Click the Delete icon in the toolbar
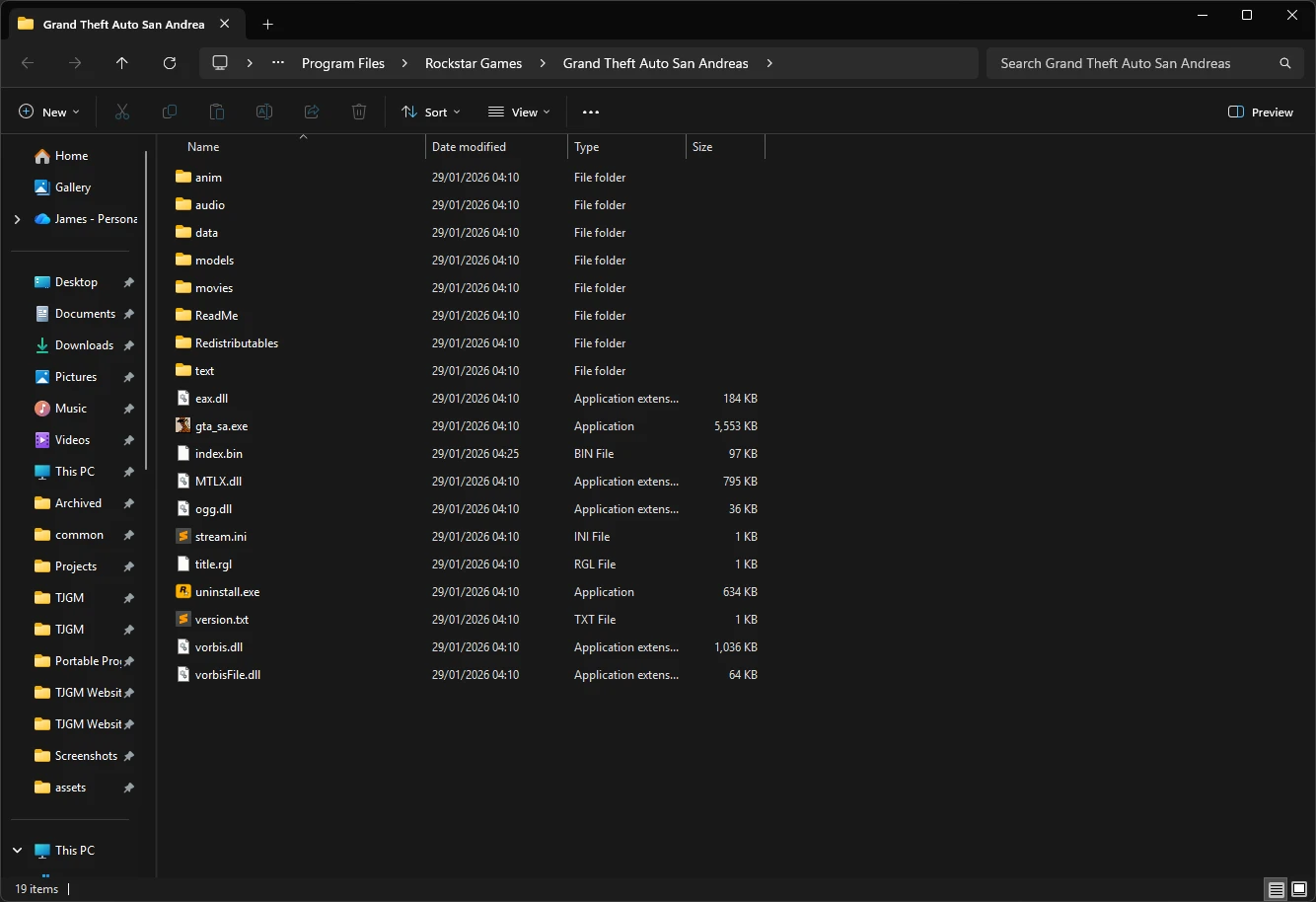Image resolution: width=1316 pixels, height=902 pixels. click(358, 112)
